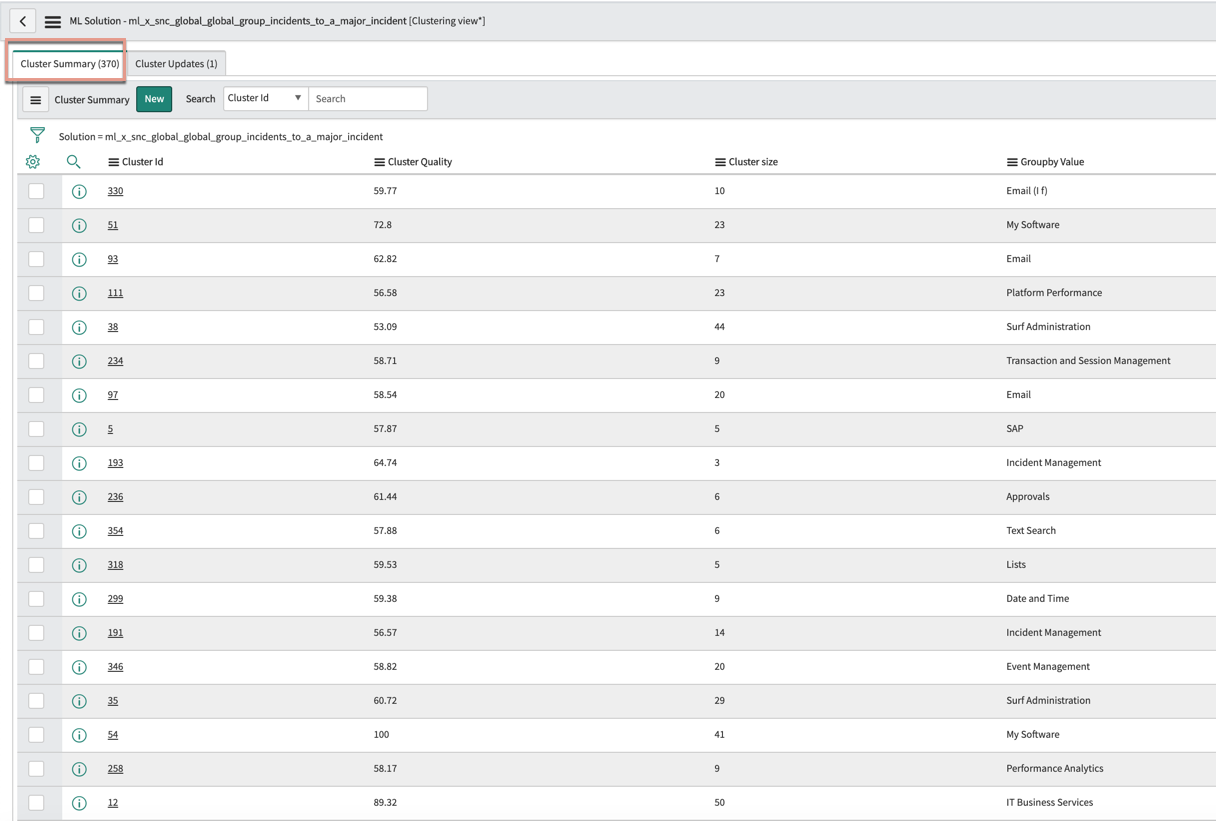Image resolution: width=1216 pixels, height=821 pixels.
Task: Click 'Performance Analytics' groupby value
Action: tap(1055, 769)
